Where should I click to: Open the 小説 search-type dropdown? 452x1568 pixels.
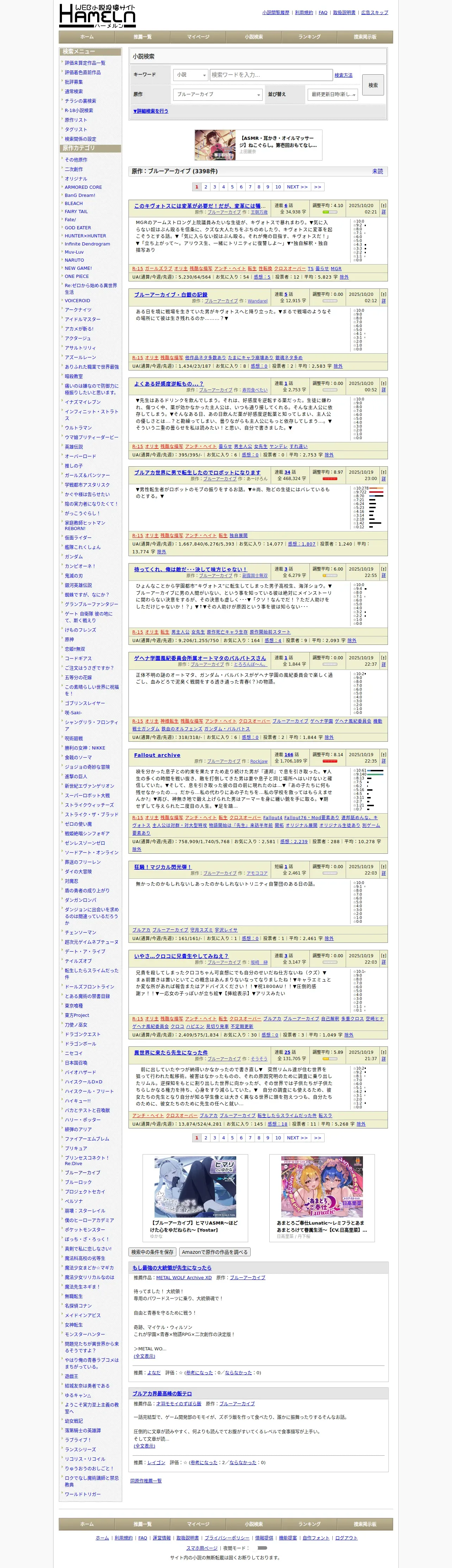190,75
